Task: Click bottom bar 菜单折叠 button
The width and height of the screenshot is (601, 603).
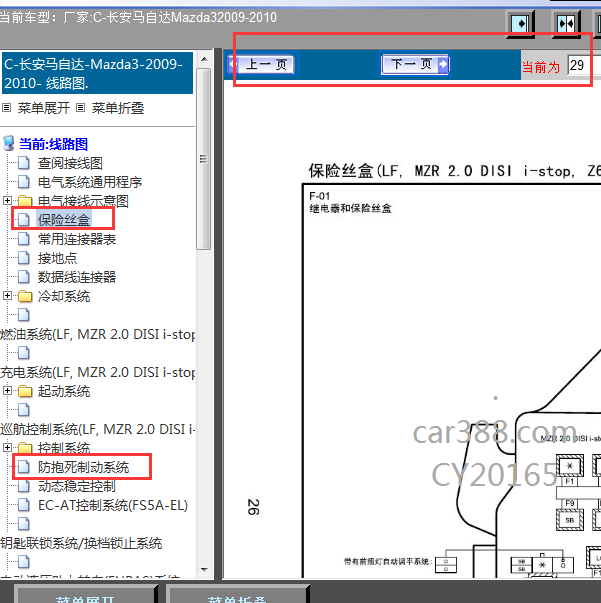Action: tap(237, 594)
